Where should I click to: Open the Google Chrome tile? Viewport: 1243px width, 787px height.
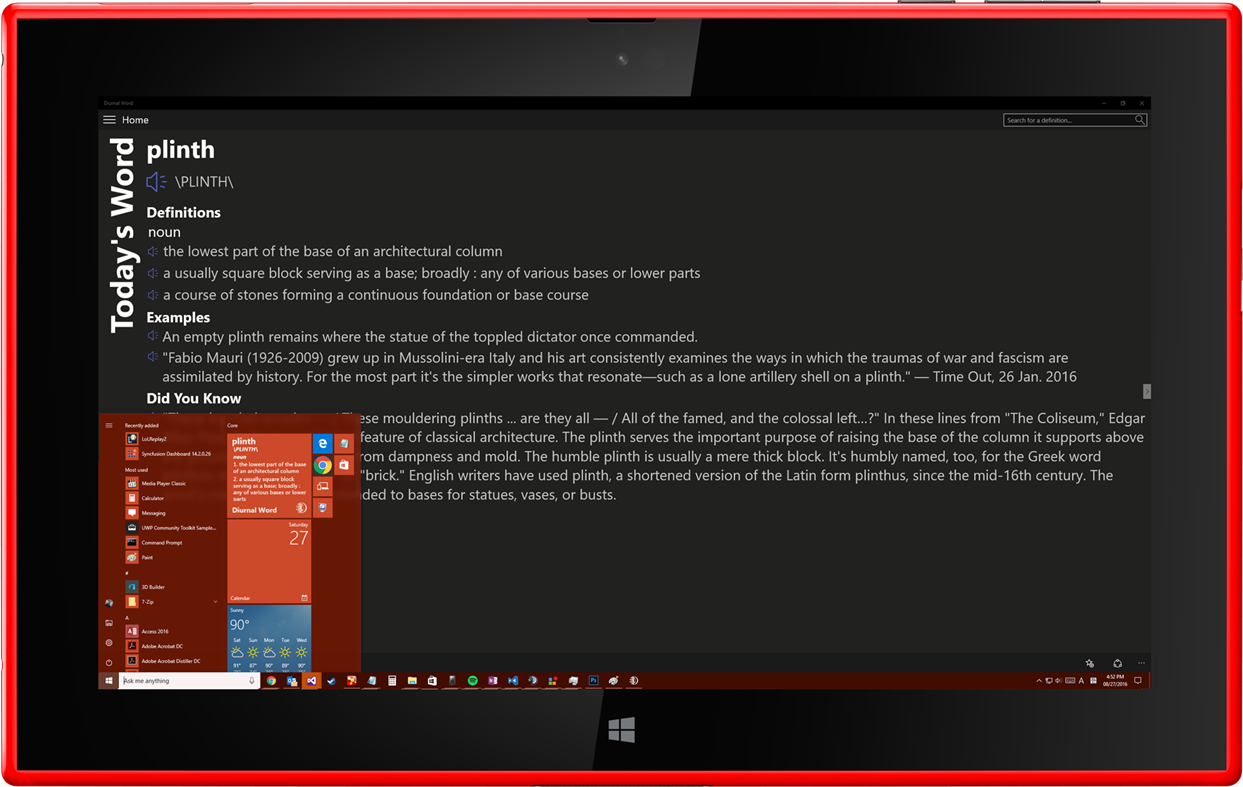(322, 465)
